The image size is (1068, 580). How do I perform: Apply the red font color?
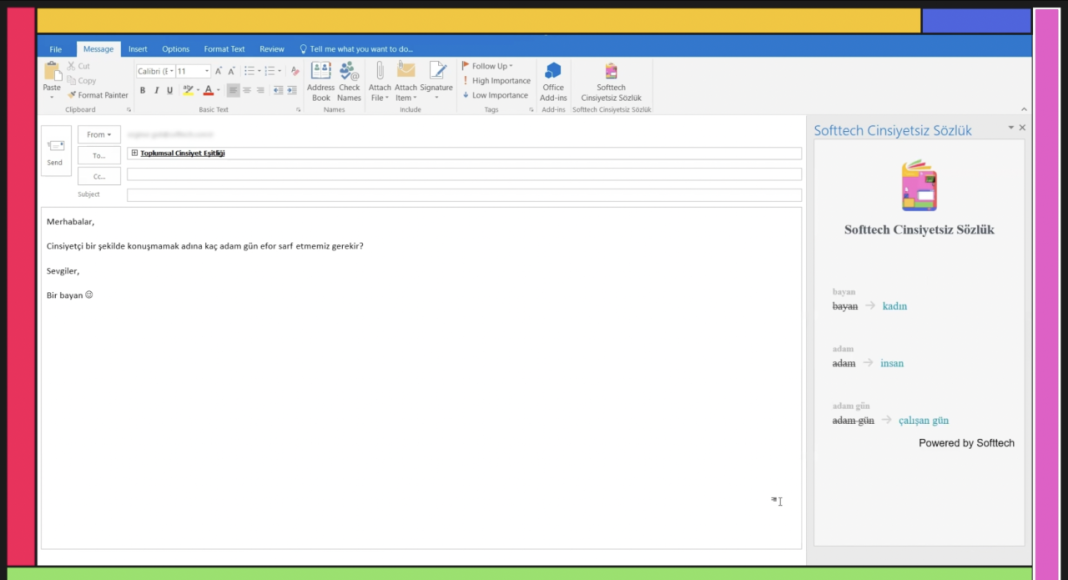pos(208,90)
